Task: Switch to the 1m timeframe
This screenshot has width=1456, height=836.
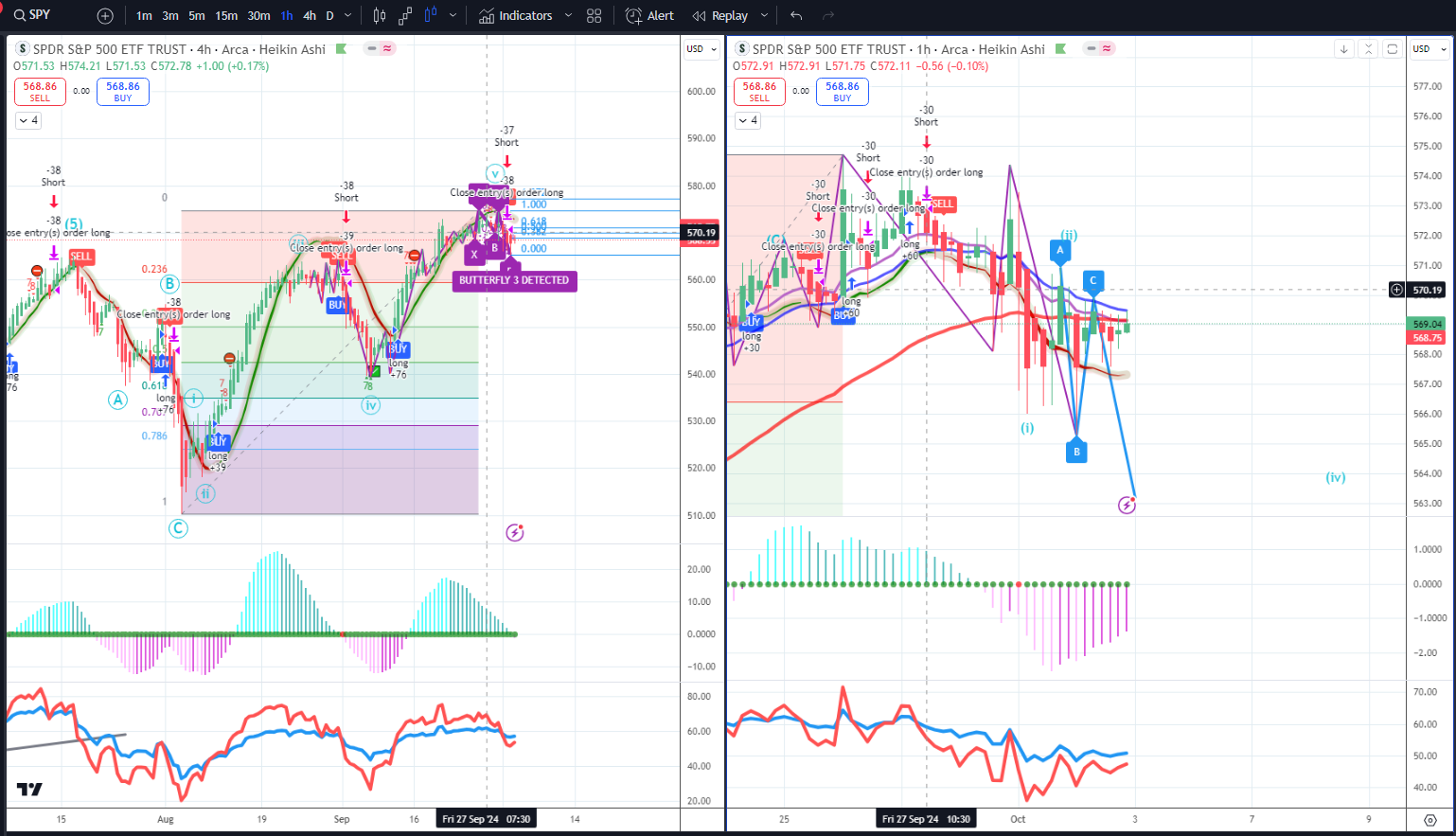Action: [144, 16]
